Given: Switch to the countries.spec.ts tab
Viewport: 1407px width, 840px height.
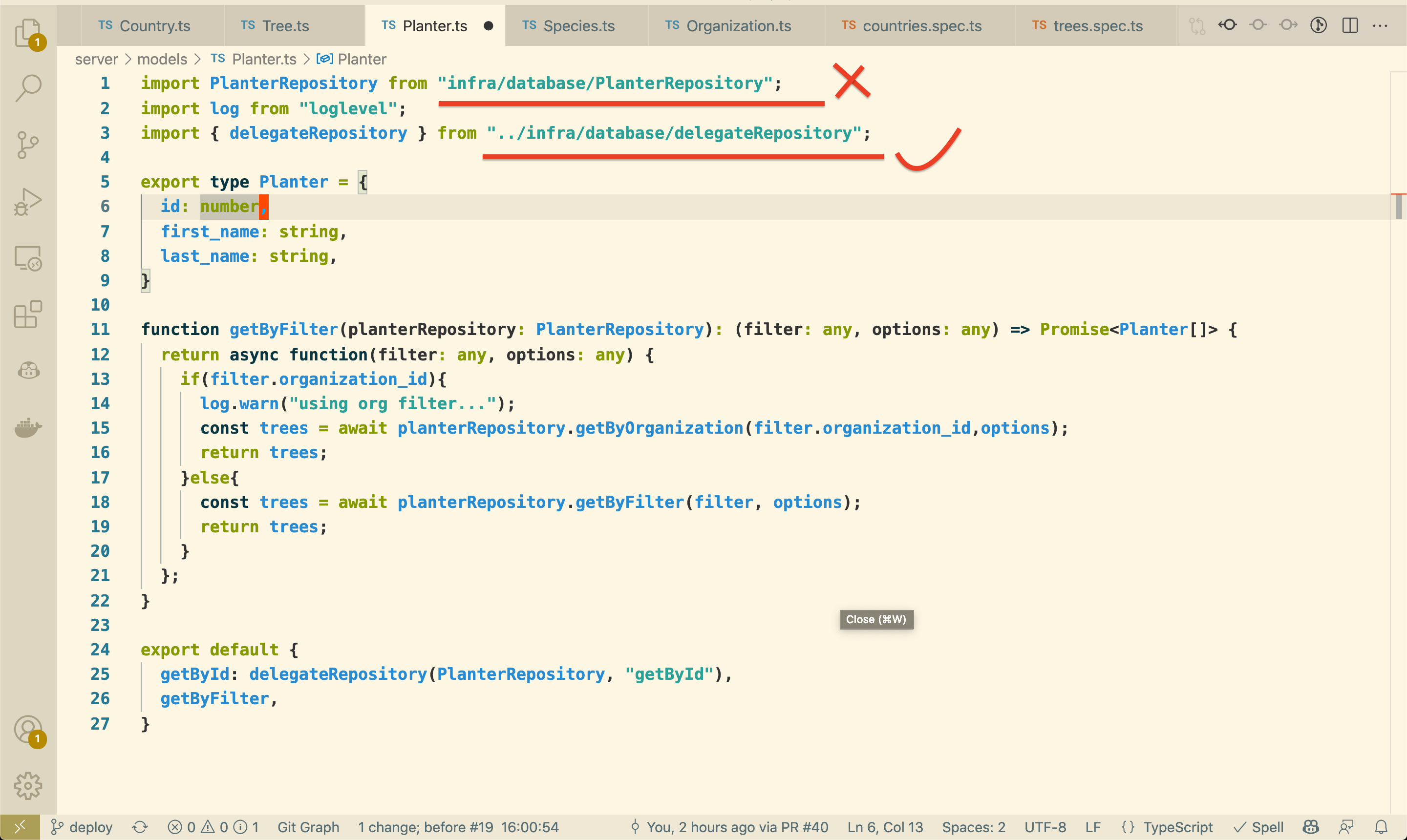Looking at the screenshot, I should (920, 25).
